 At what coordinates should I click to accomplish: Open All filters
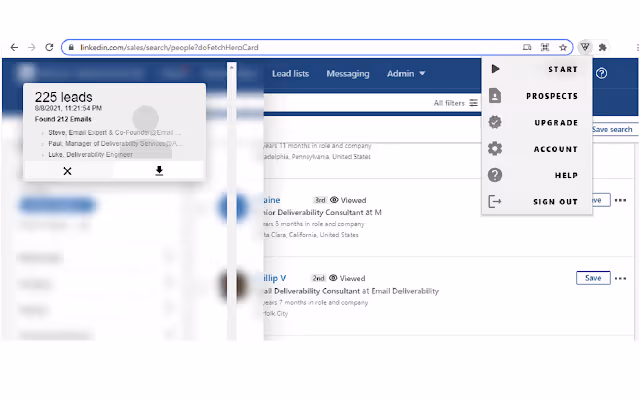(455, 103)
